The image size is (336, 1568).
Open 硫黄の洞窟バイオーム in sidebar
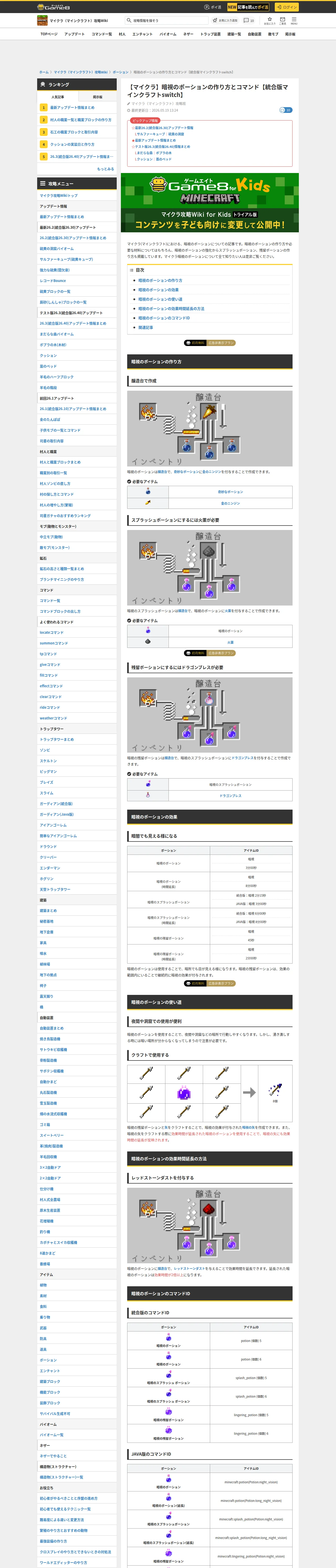[57, 248]
